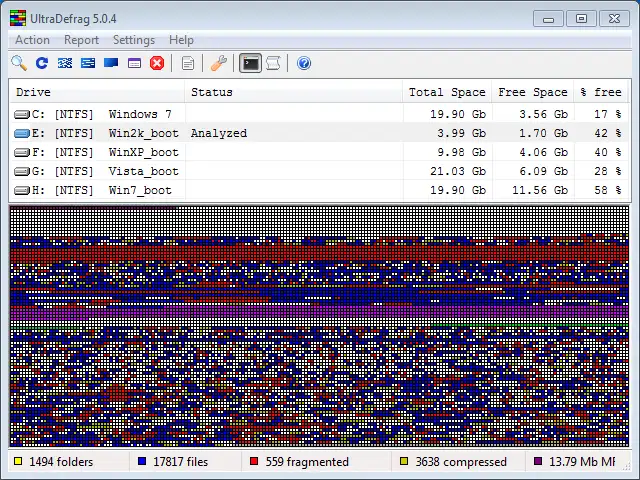Maximize the UltraDefrag window
This screenshot has width=640, height=480.
click(581, 19)
